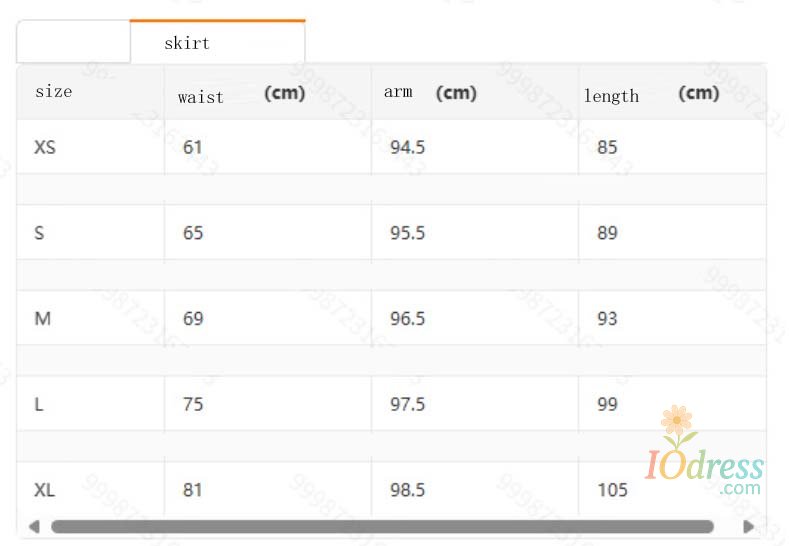
Task: Click waist value 75 for L
Action: pyautogui.click(x=192, y=404)
